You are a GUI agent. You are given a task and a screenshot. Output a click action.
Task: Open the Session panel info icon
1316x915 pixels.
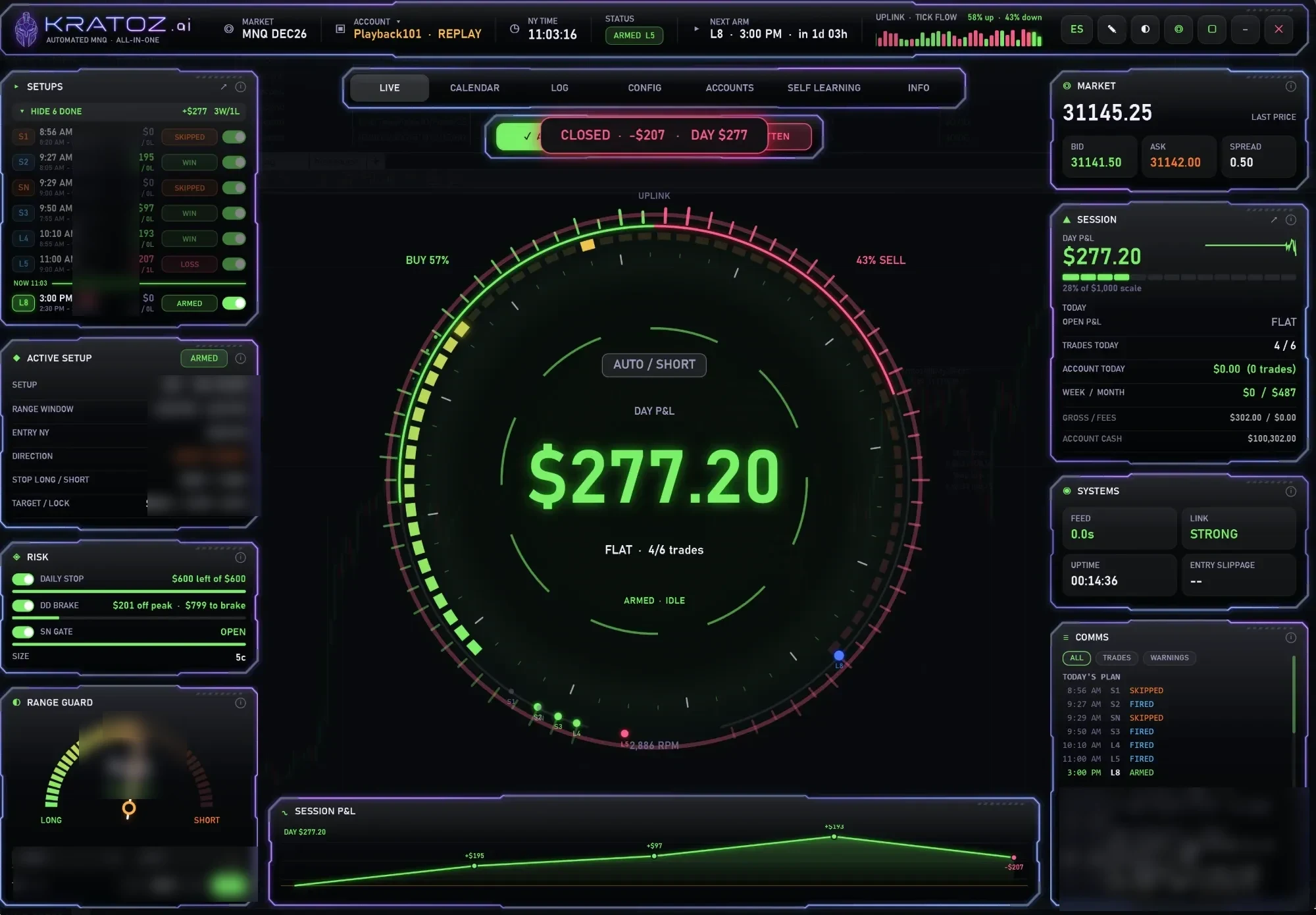(1291, 220)
